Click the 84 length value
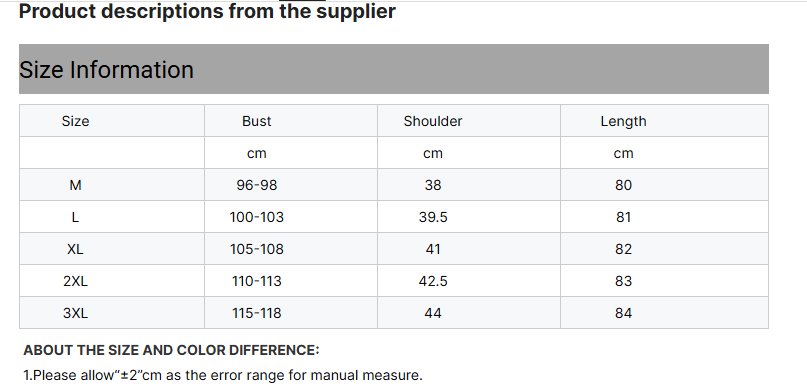 (x=623, y=313)
